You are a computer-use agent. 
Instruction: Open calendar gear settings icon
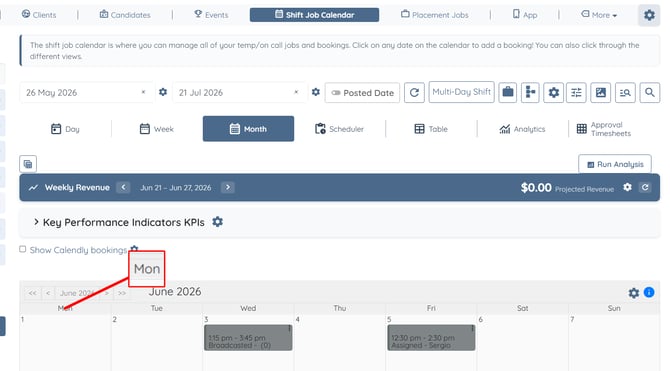pos(634,293)
